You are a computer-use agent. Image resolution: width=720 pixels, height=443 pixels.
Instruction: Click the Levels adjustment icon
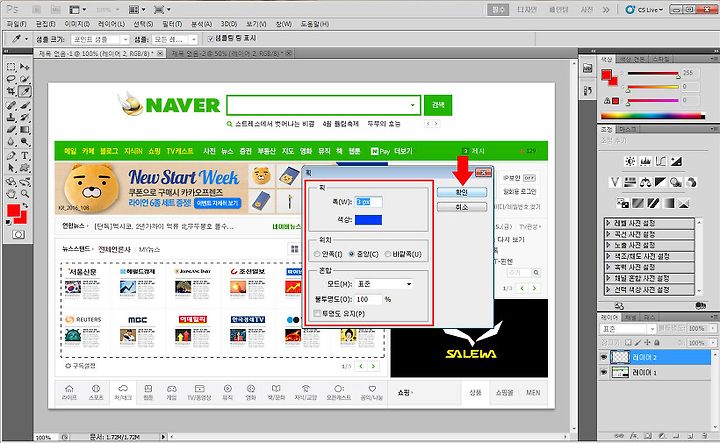point(646,161)
